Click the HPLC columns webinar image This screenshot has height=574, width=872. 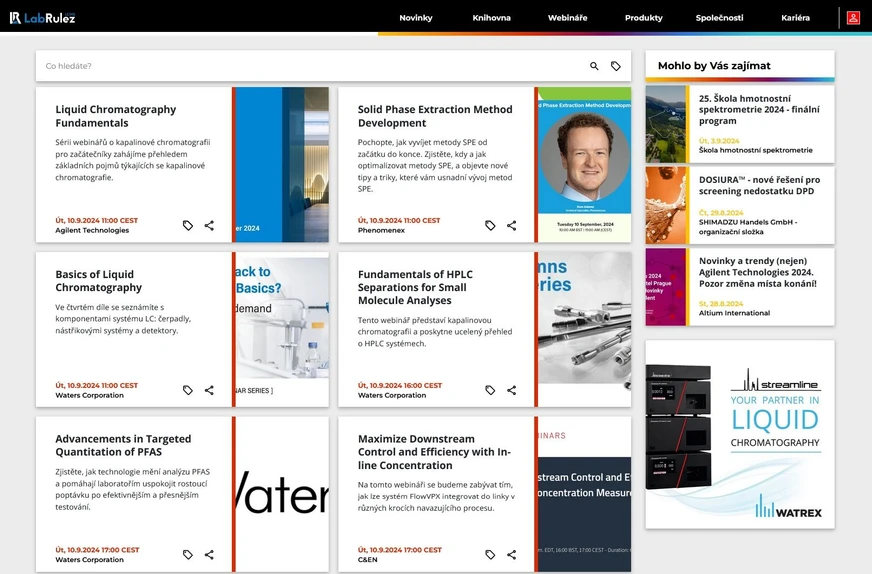pos(584,329)
